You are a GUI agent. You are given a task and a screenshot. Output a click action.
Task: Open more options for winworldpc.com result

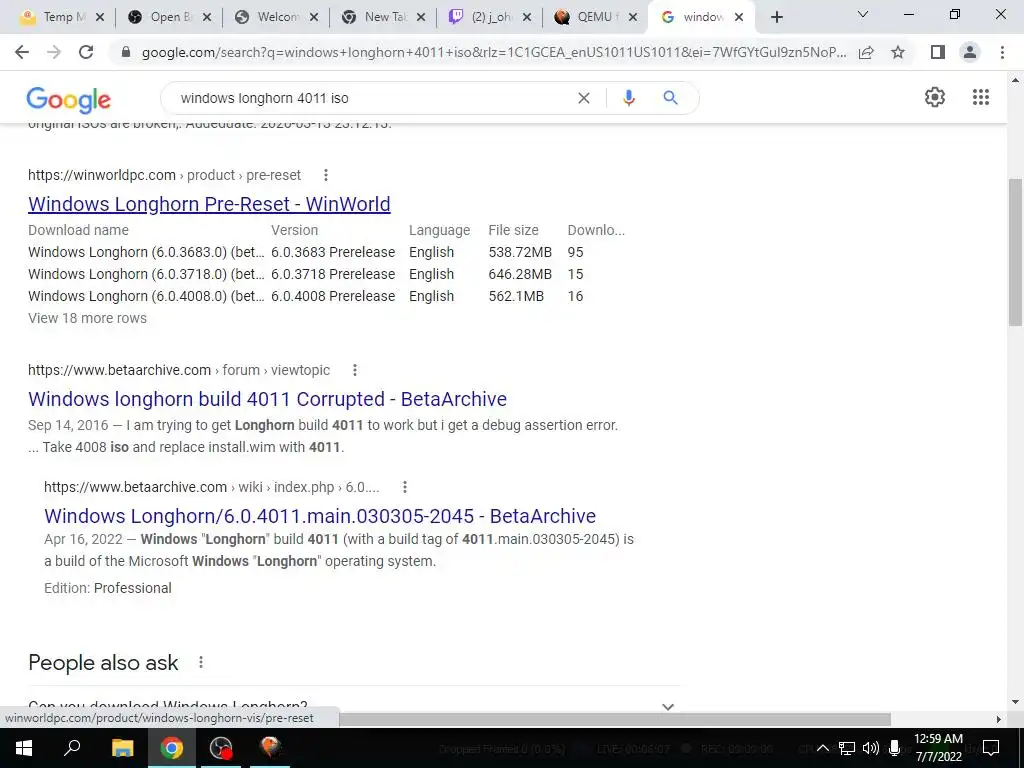click(x=326, y=175)
